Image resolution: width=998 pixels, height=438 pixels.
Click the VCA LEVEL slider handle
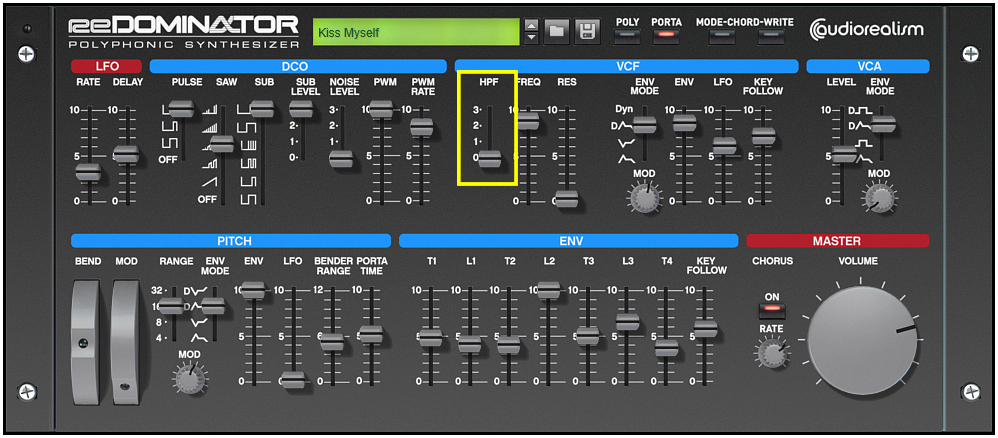(845, 154)
